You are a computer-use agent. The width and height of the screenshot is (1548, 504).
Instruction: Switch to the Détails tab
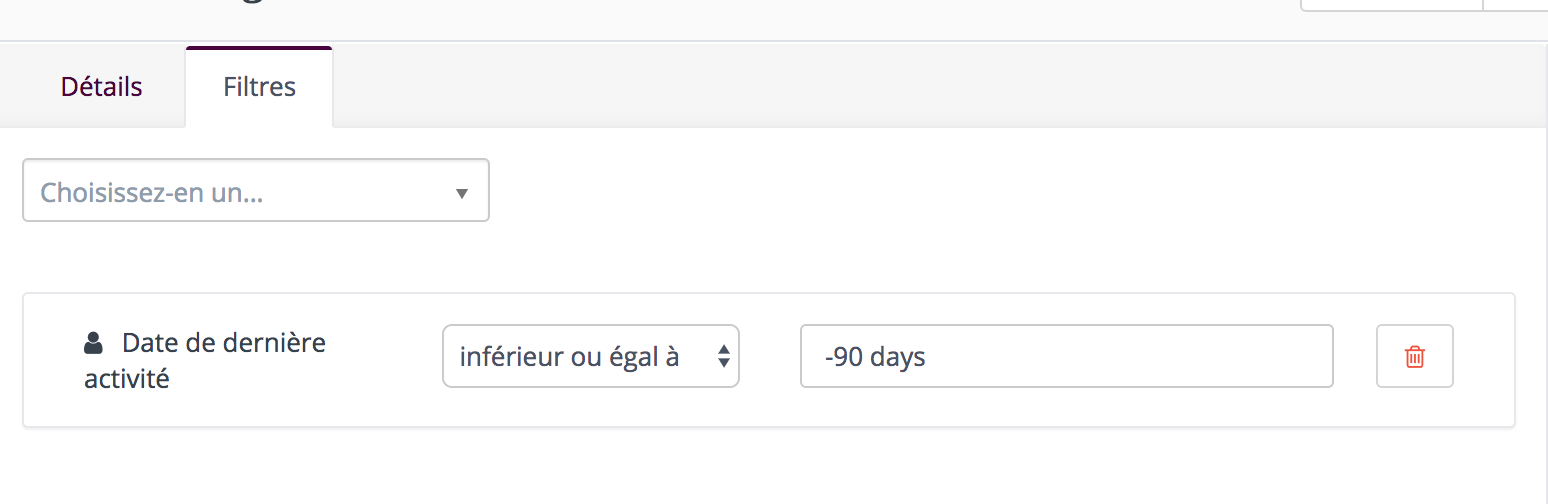tap(102, 87)
